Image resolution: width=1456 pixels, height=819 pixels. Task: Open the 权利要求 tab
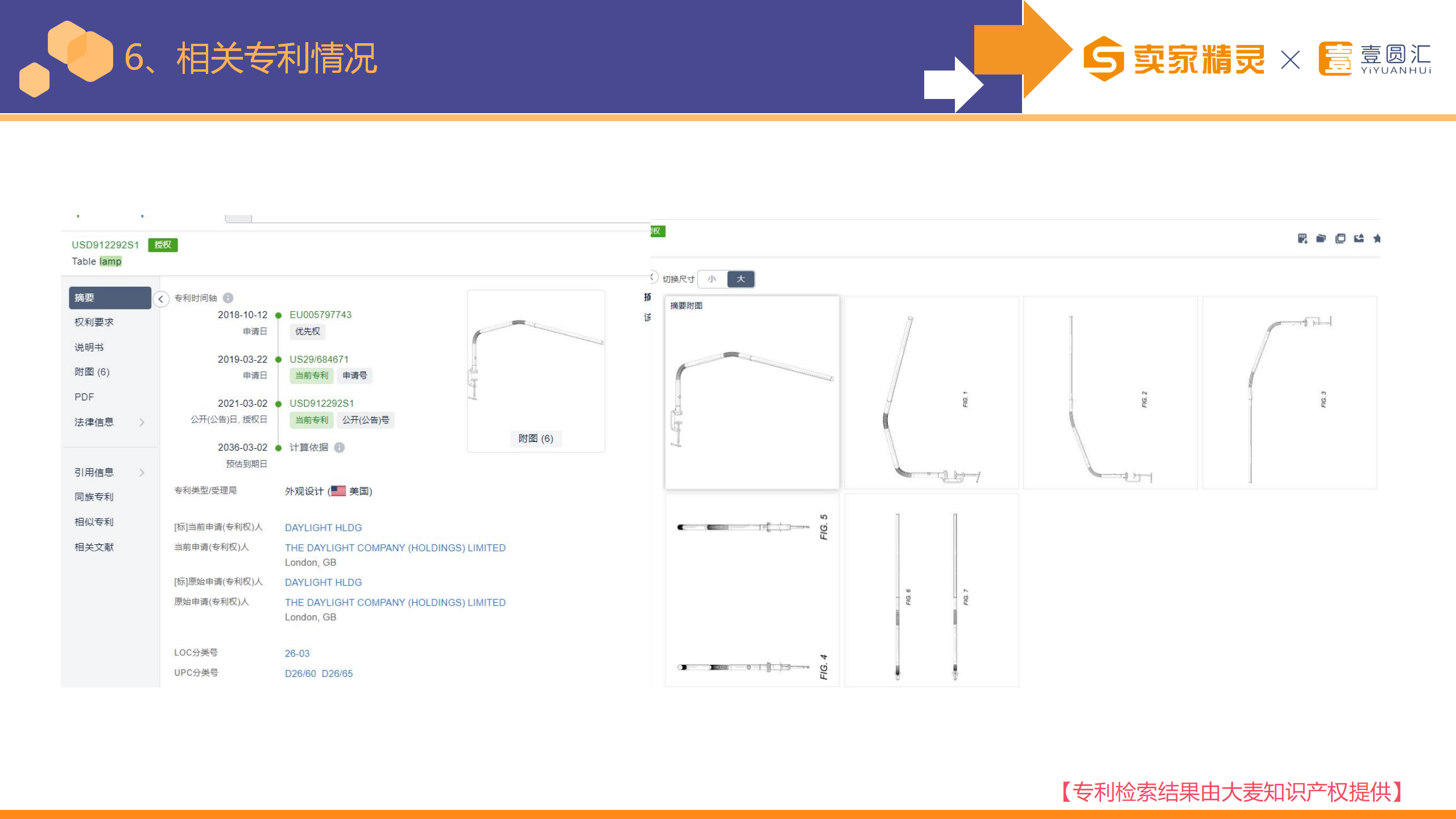point(94,322)
